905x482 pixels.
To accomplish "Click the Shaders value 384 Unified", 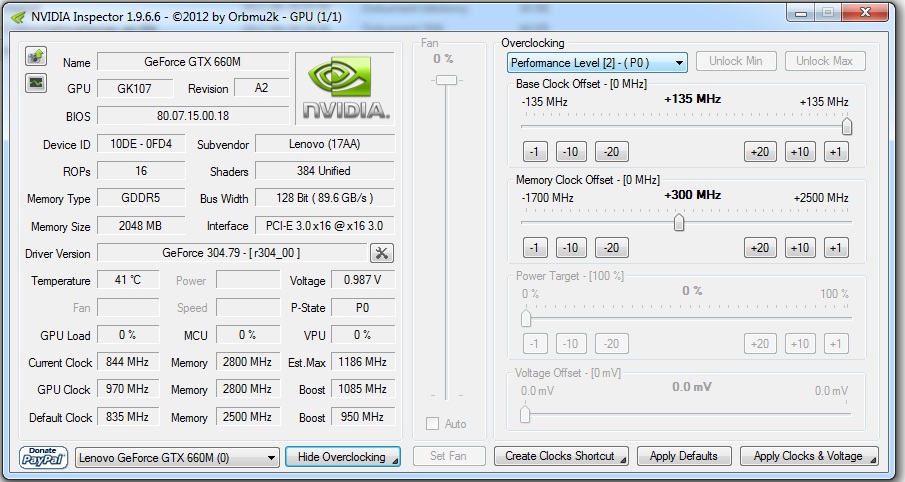I will [x=325, y=171].
